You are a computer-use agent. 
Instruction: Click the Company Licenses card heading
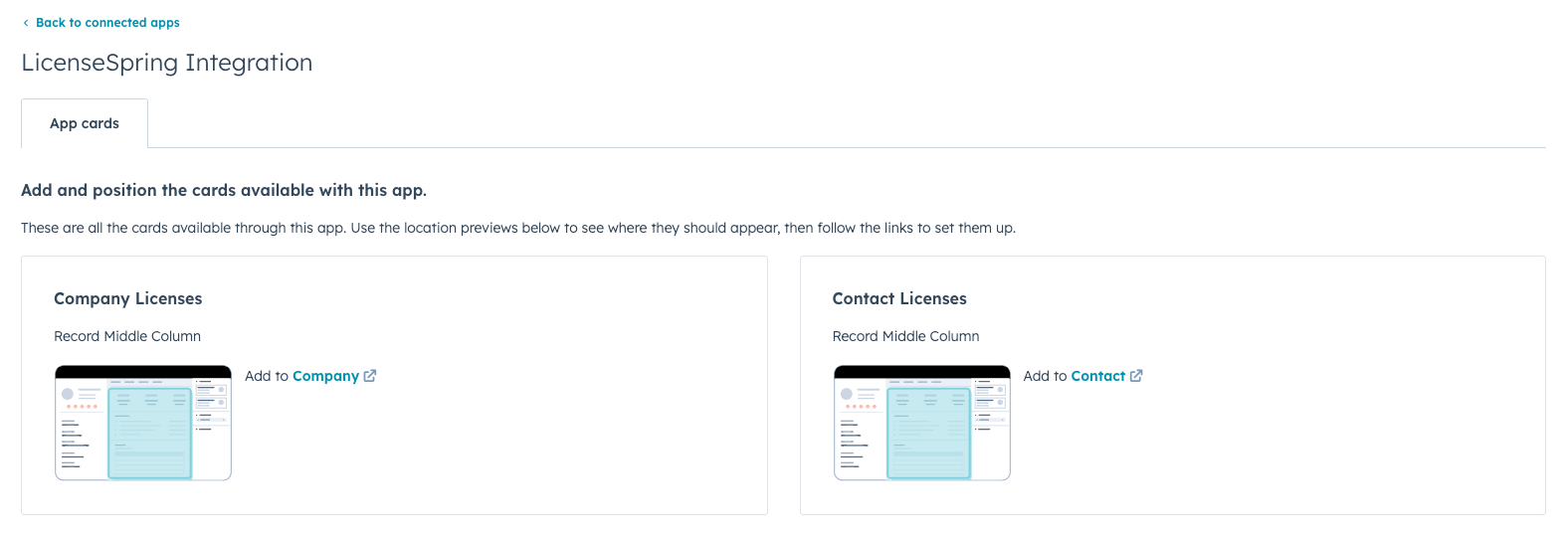point(127,298)
